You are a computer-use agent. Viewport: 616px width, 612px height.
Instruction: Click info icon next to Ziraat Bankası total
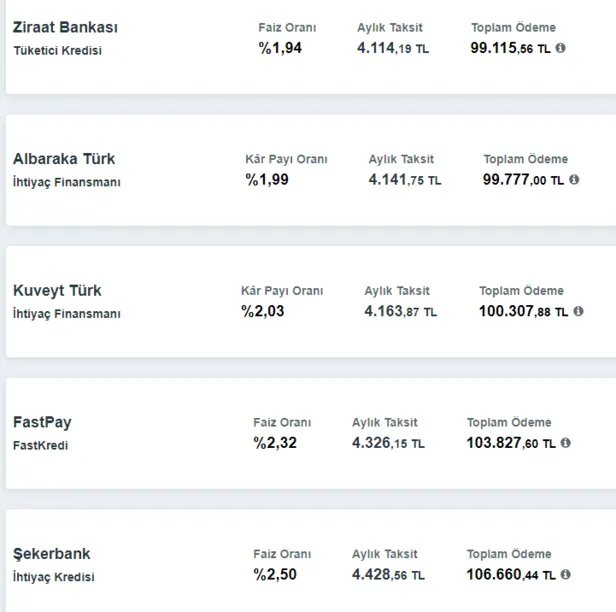(x=560, y=48)
